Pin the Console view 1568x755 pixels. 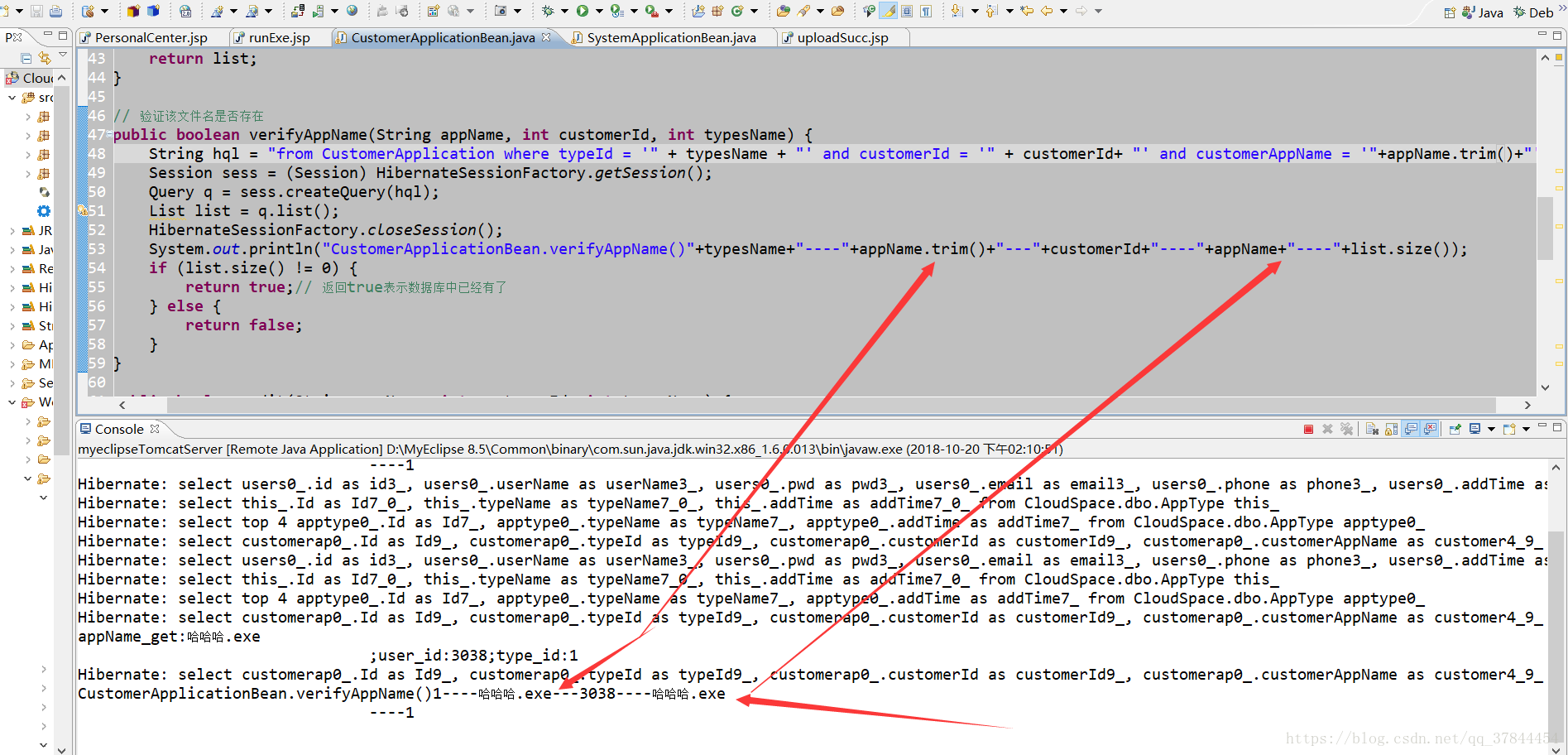(x=1455, y=429)
